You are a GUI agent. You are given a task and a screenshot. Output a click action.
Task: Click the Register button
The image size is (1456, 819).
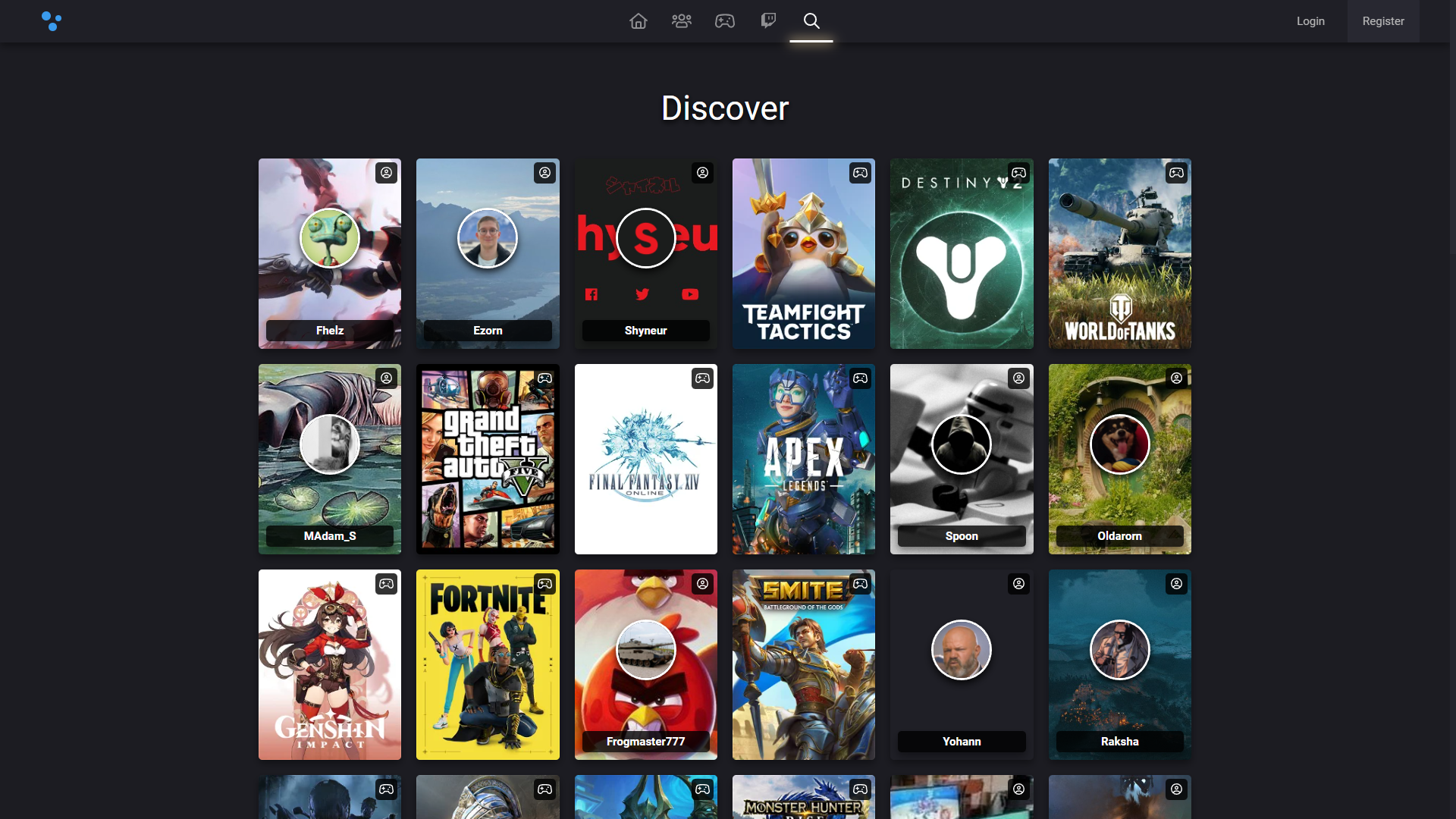pos(1383,21)
